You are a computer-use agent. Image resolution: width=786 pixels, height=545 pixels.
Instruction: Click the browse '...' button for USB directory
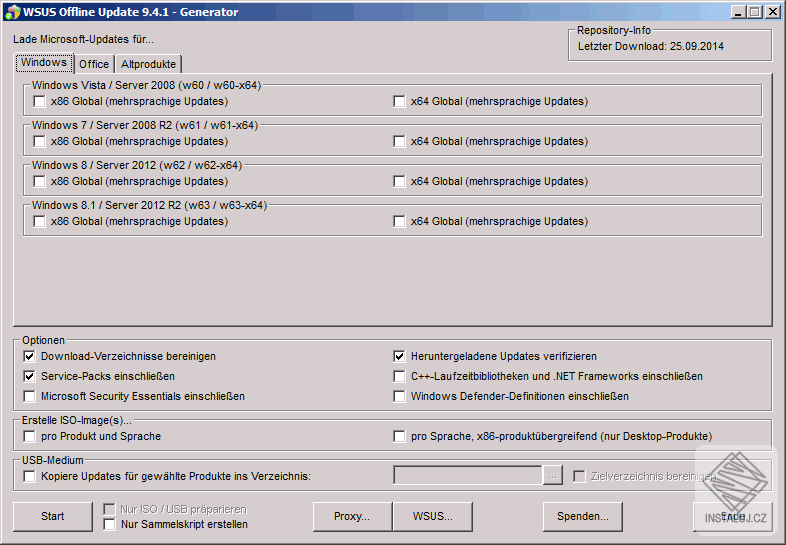tap(552, 475)
